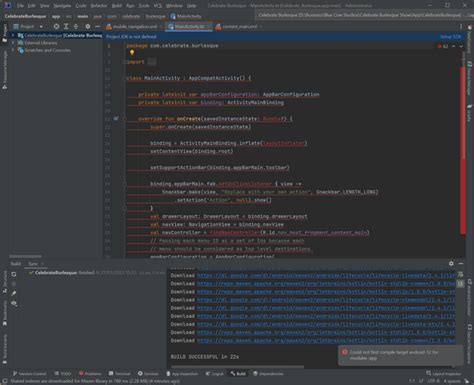Hide the Project panel with minus icon

point(97,26)
